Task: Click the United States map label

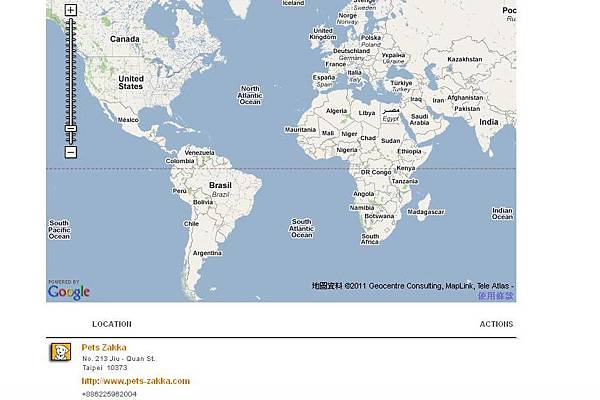Action: [131, 82]
